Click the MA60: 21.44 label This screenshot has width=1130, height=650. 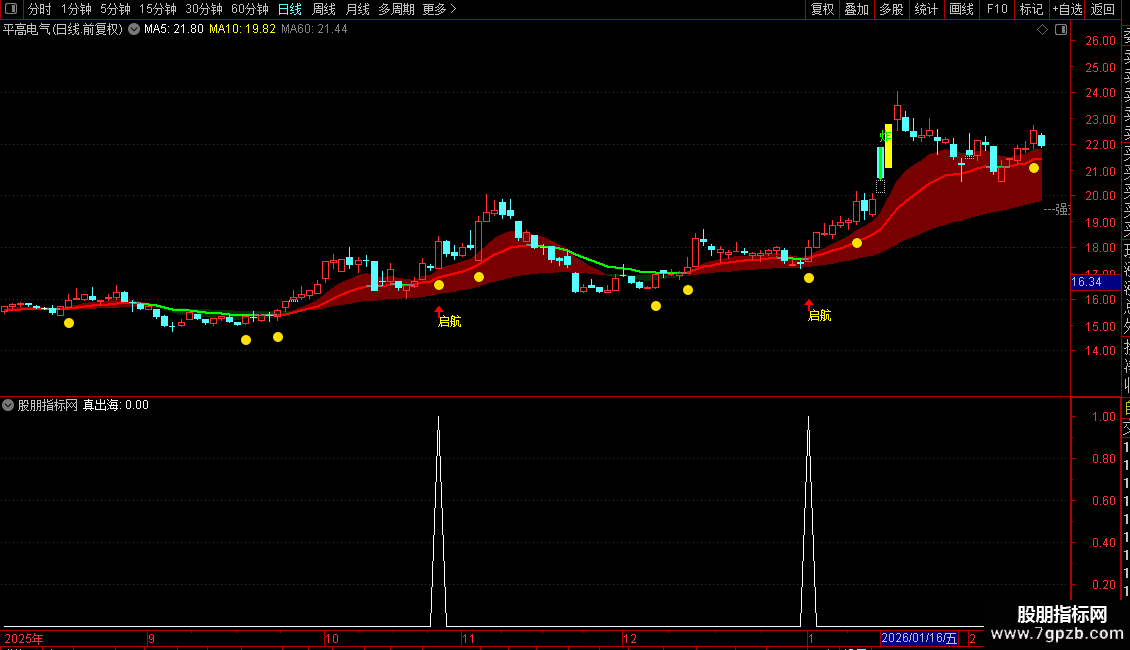314,30
